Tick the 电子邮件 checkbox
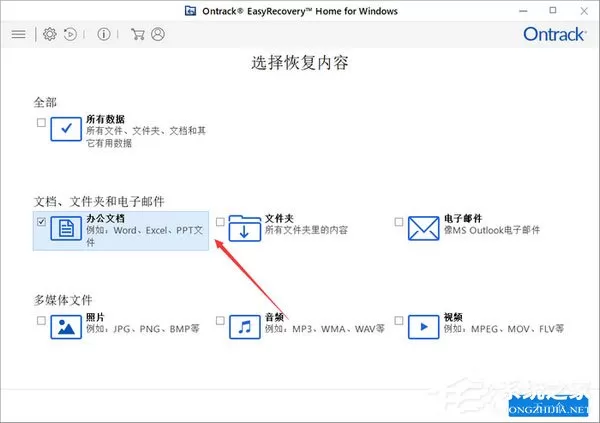This screenshot has width=600, height=423. tap(399, 222)
